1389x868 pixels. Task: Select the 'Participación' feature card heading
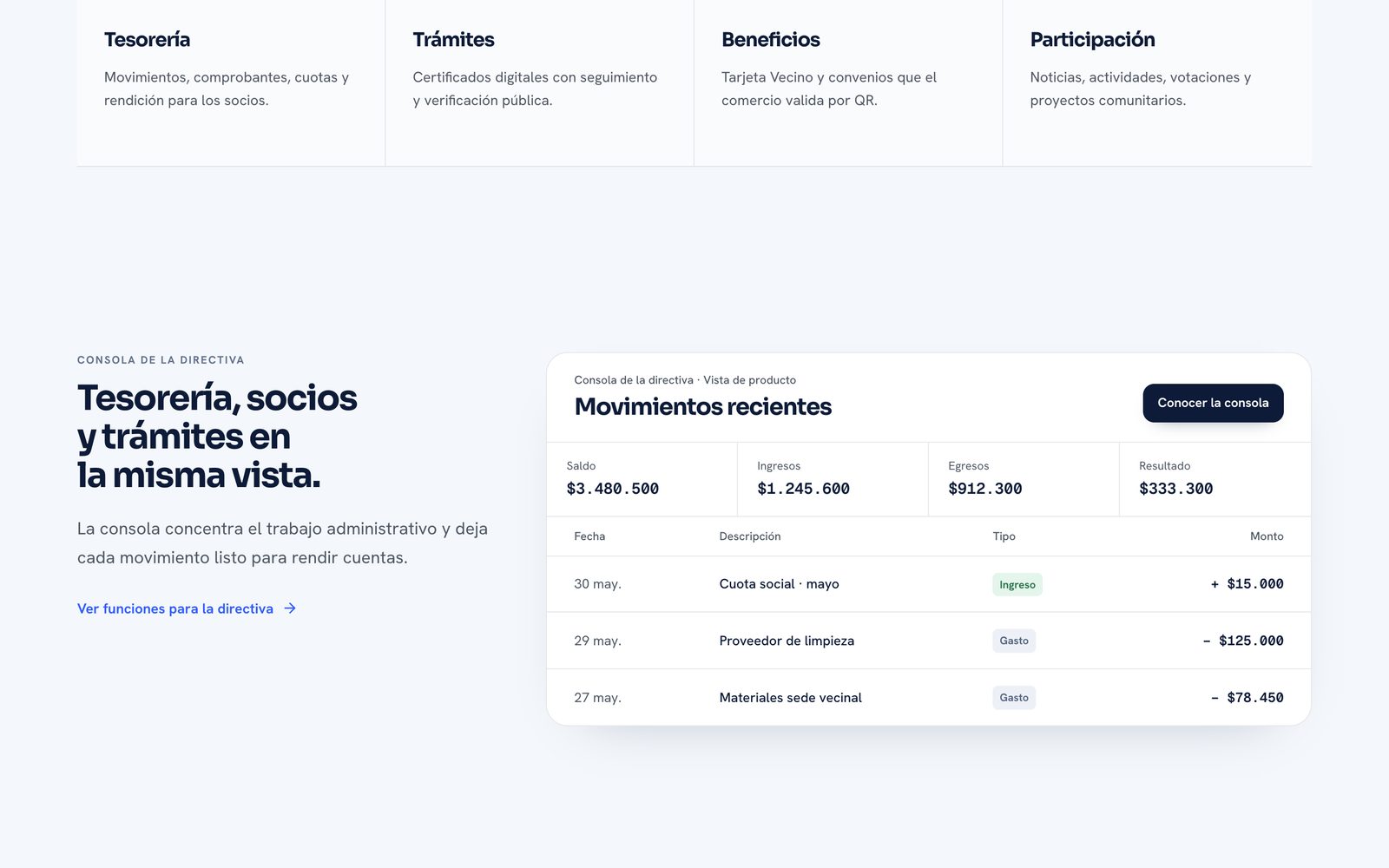point(1092,40)
